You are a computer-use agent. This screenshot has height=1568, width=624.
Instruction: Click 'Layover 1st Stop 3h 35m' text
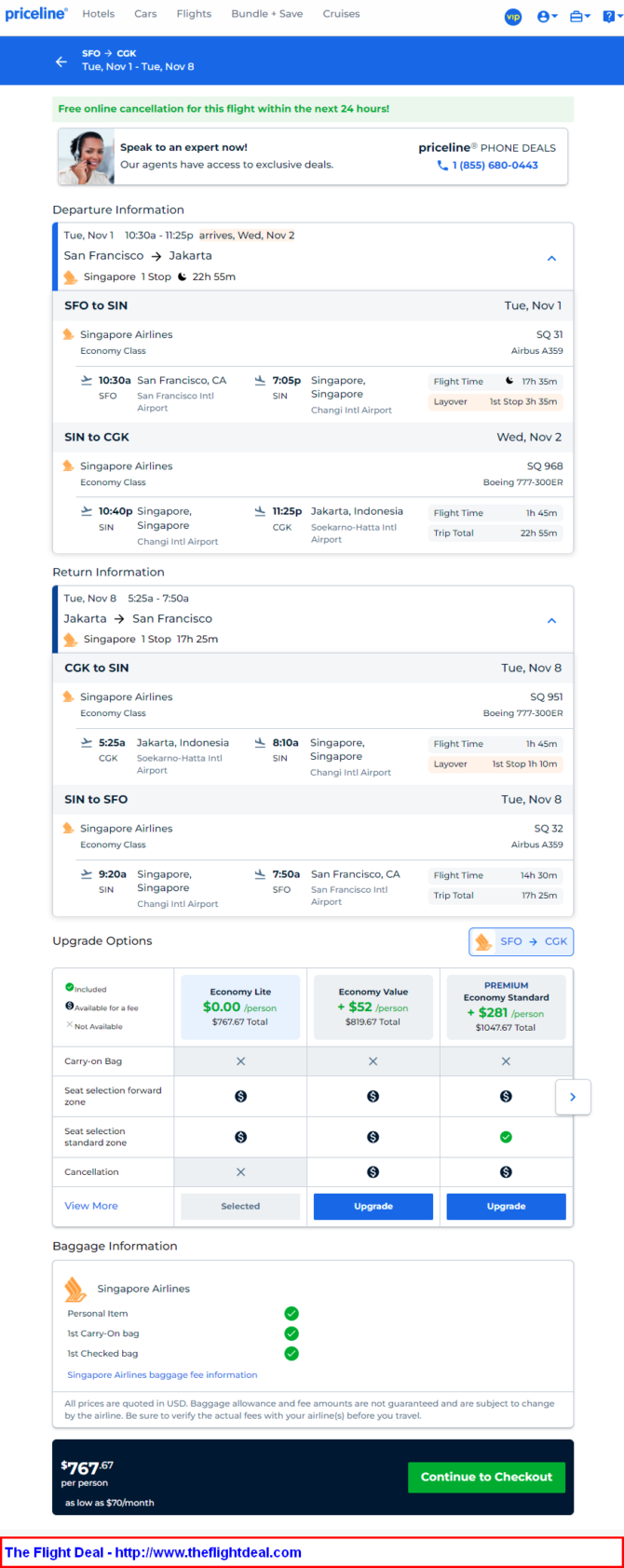pyautogui.click(x=495, y=402)
